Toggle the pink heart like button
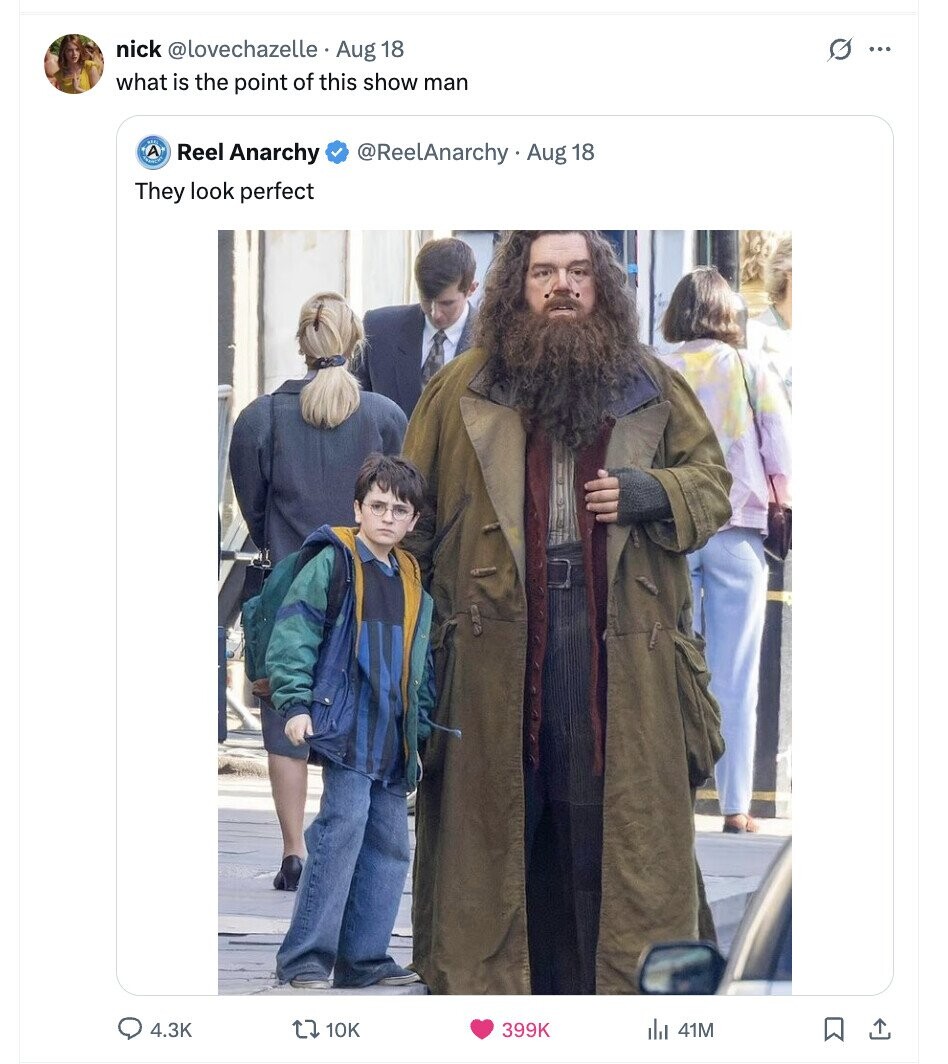The height and width of the screenshot is (1064, 948). tap(482, 1029)
